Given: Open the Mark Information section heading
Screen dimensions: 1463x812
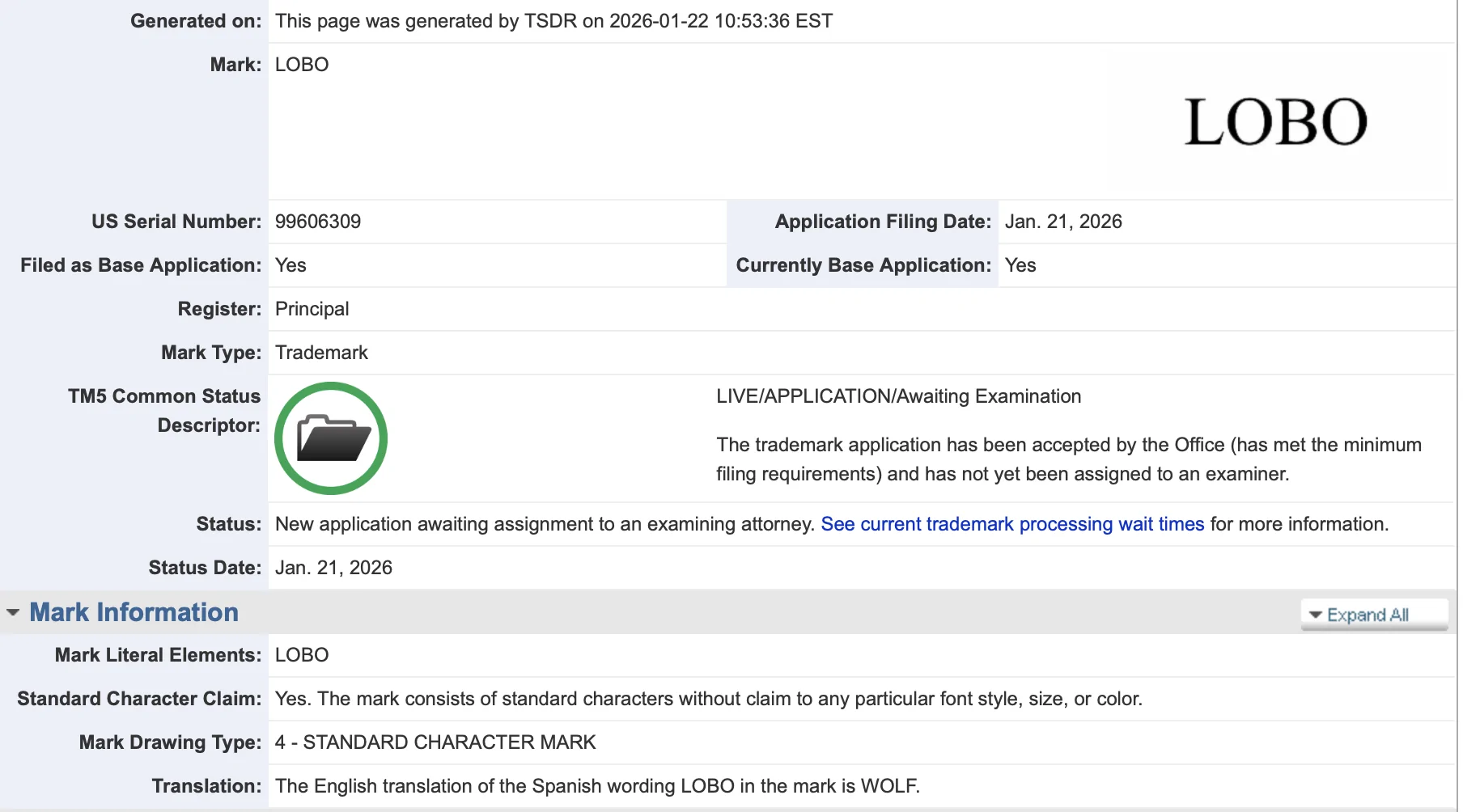Looking at the screenshot, I should (134, 612).
